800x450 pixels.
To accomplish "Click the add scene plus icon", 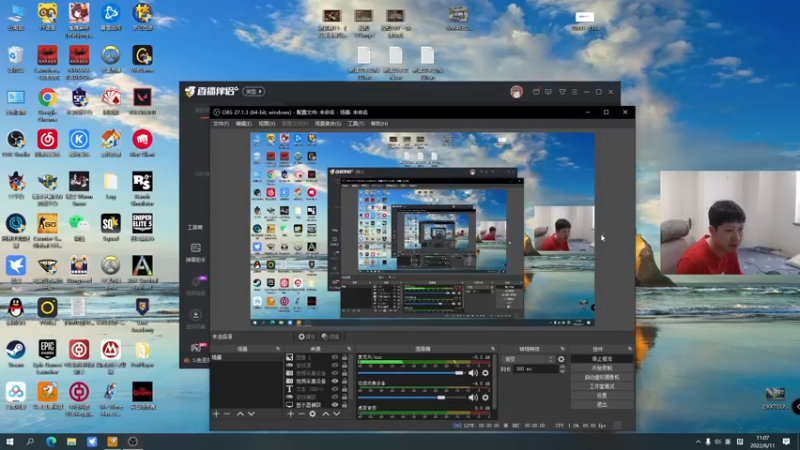I will [216, 414].
